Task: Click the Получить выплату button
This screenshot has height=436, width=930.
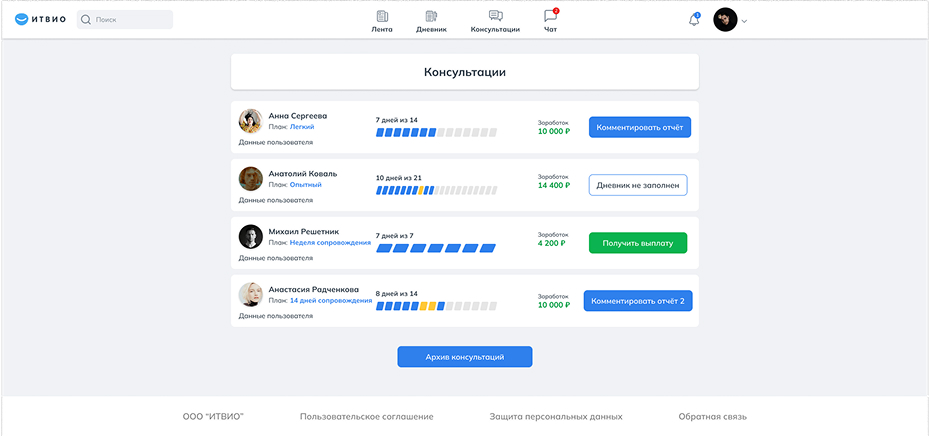Action: coord(638,243)
